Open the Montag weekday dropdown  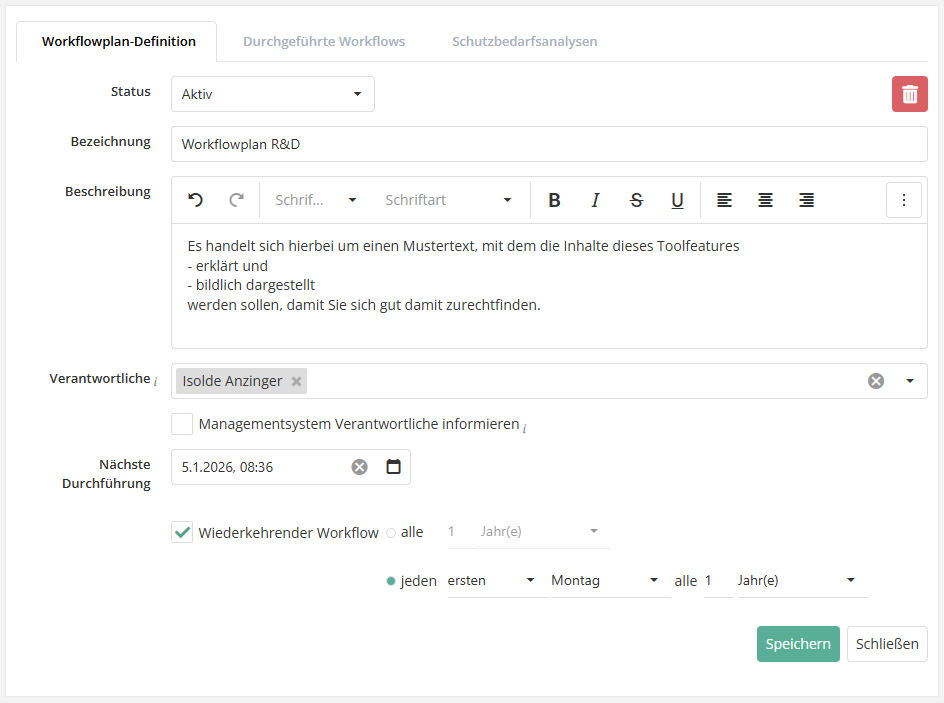(605, 580)
